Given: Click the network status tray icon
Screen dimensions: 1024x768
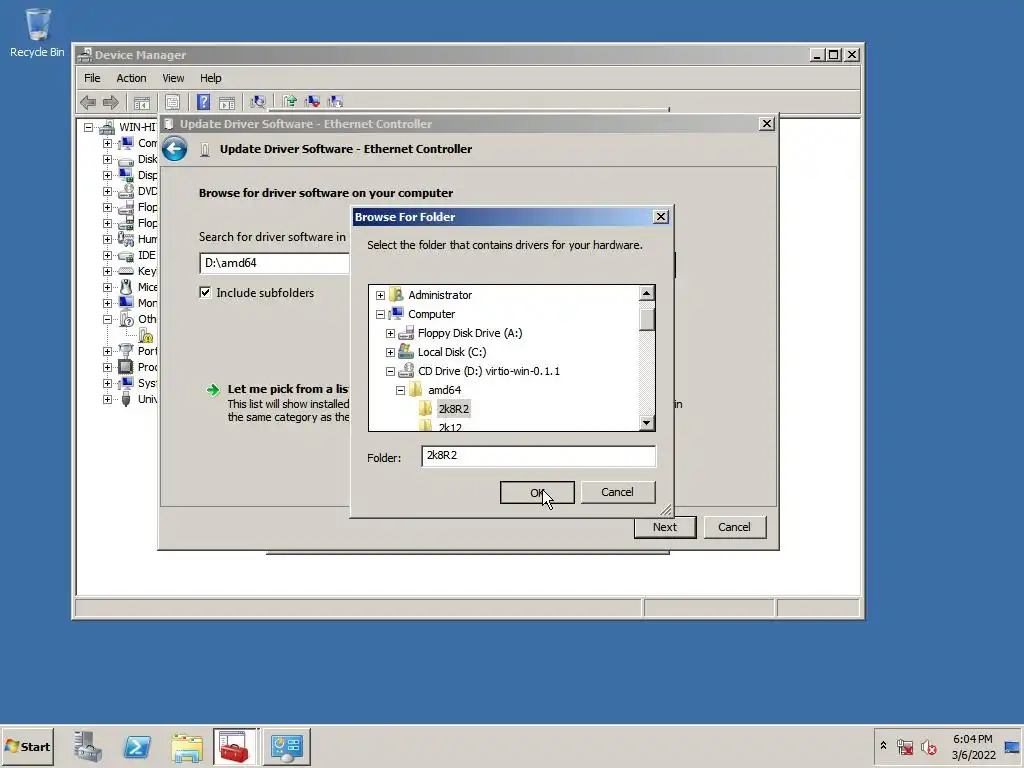Looking at the screenshot, I should point(905,746).
